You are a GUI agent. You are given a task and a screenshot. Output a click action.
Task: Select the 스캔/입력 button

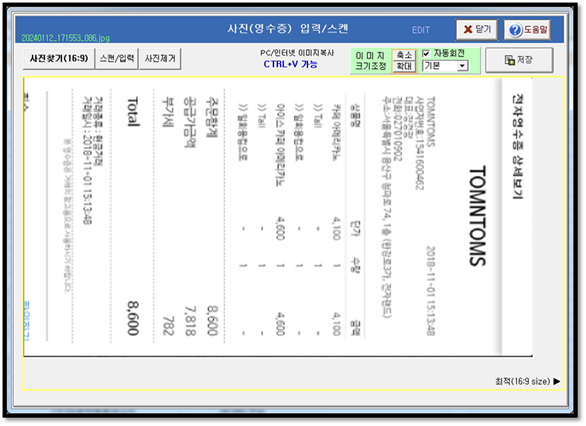pyautogui.click(x=117, y=59)
